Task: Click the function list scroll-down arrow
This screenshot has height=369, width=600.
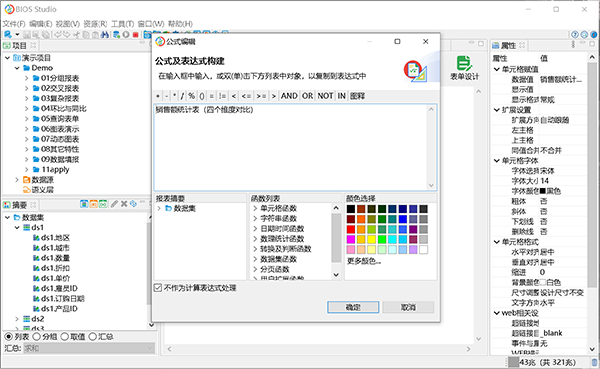Action: click(x=336, y=274)
